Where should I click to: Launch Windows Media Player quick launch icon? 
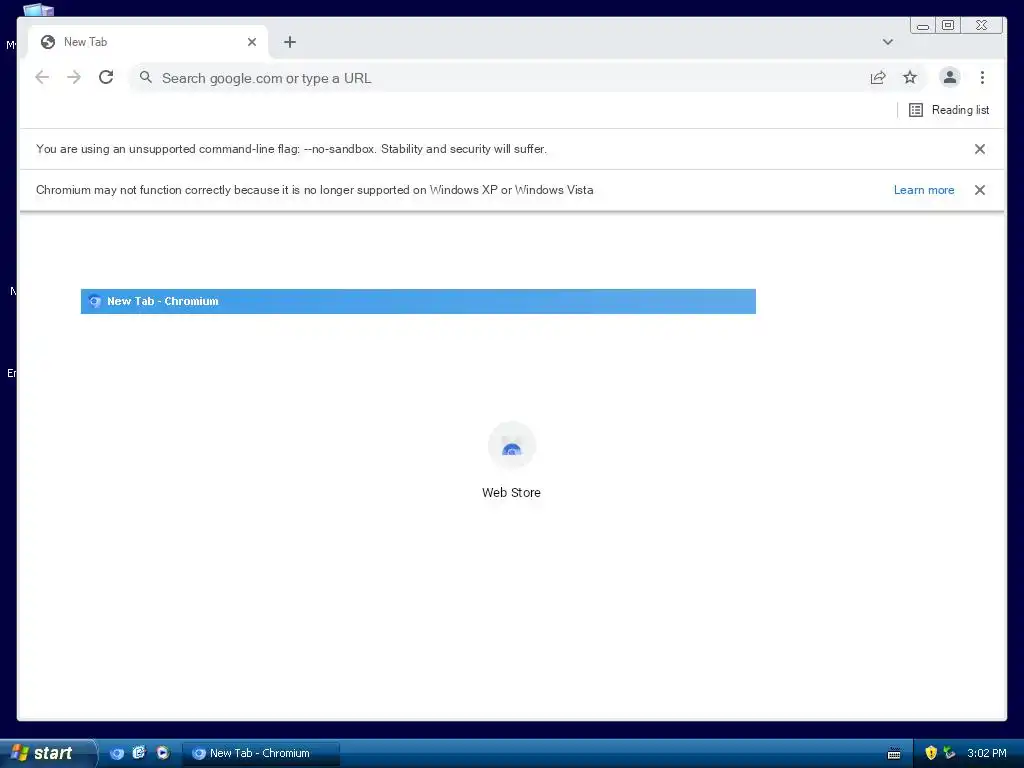[x=162, y=753]
